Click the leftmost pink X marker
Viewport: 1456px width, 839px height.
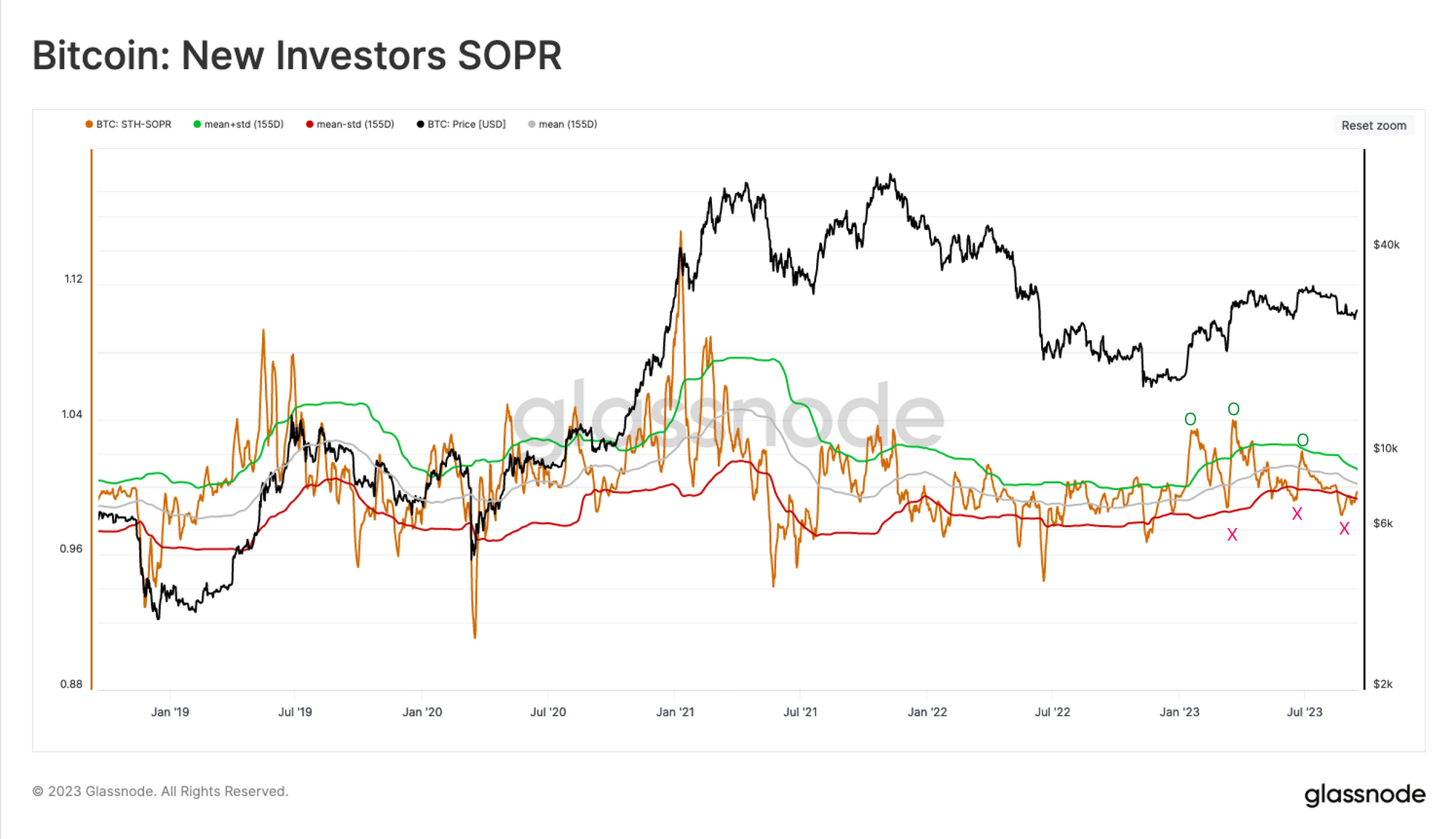(x=1232, y=535)
